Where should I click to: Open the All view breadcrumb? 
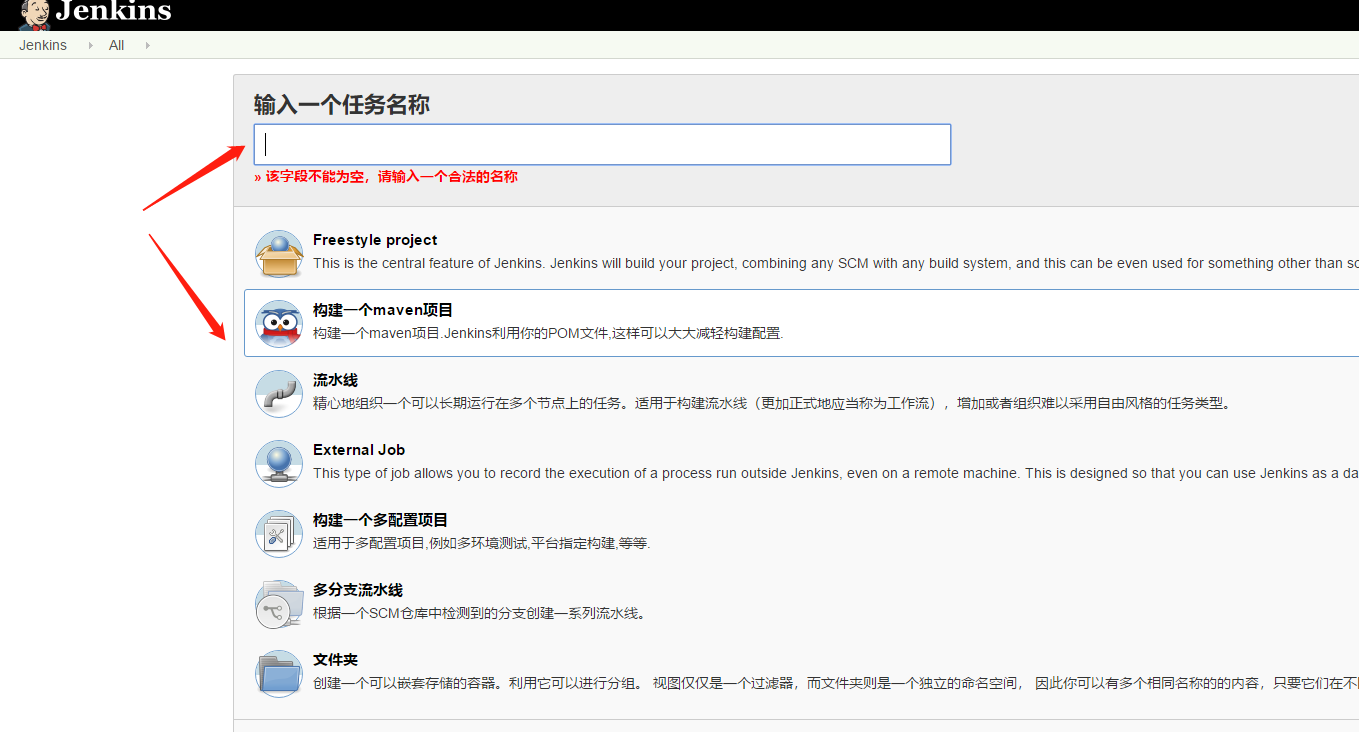click(117, 45)
